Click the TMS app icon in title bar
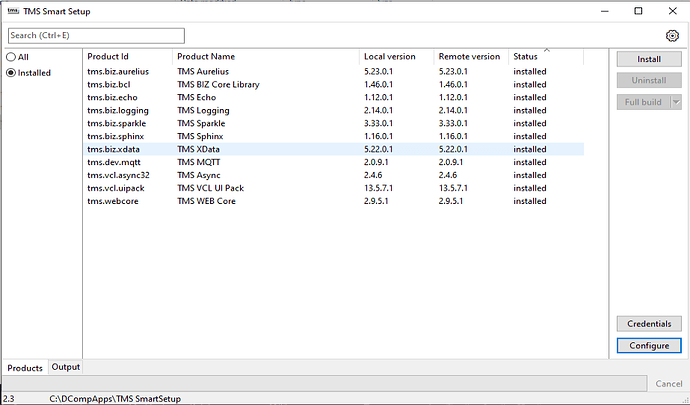The image size is (690, 405). (11, 11)
